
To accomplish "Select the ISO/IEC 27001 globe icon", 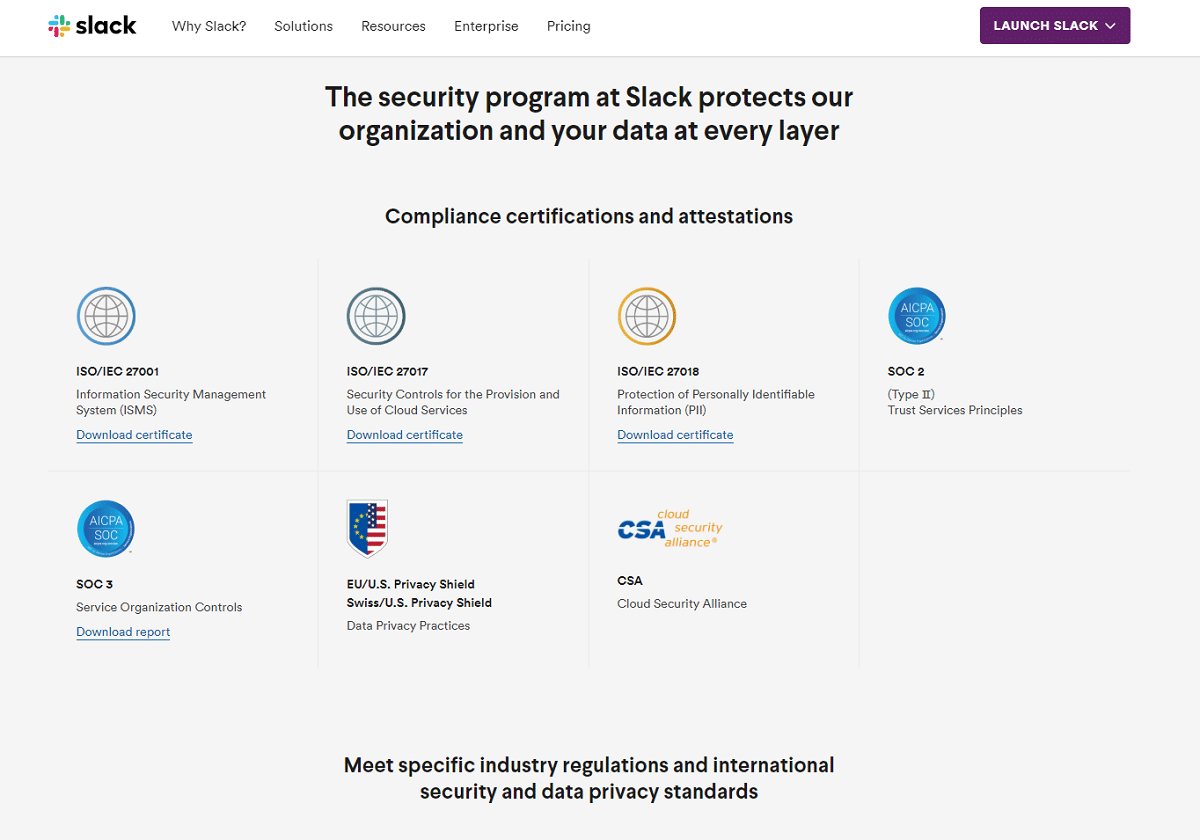I will point(106,316).
